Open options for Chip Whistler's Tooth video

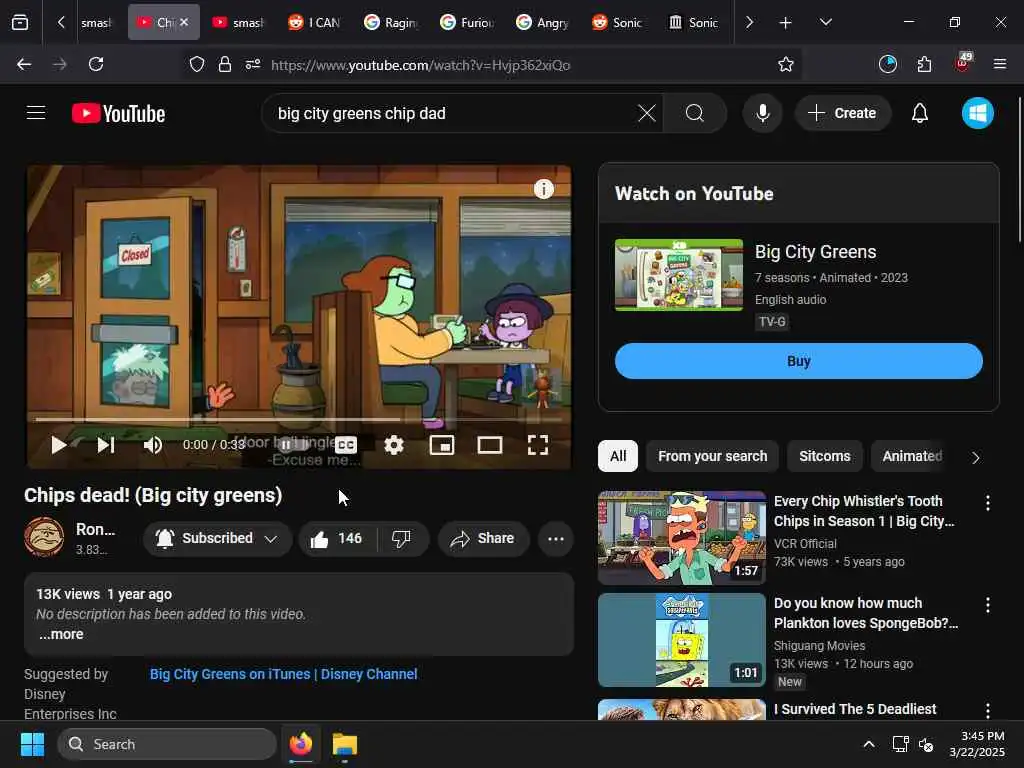pos(987,503)
